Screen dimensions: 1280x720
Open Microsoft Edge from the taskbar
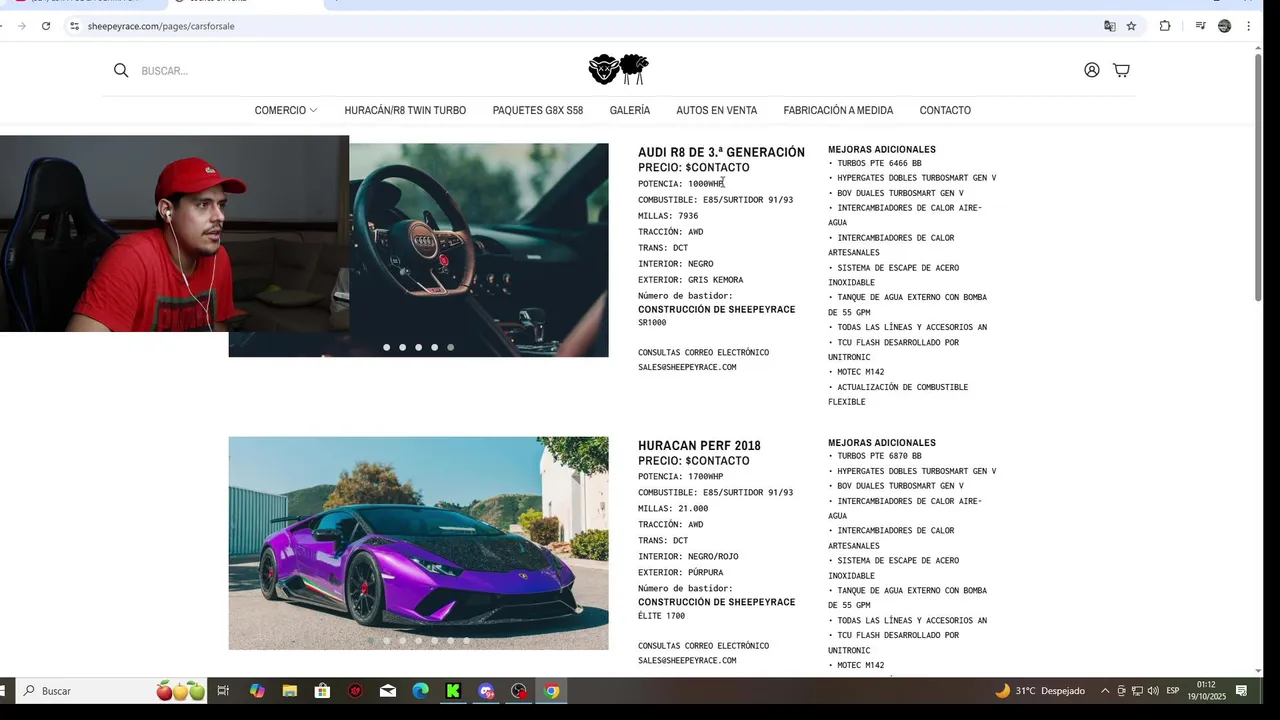tap(420, 691)
